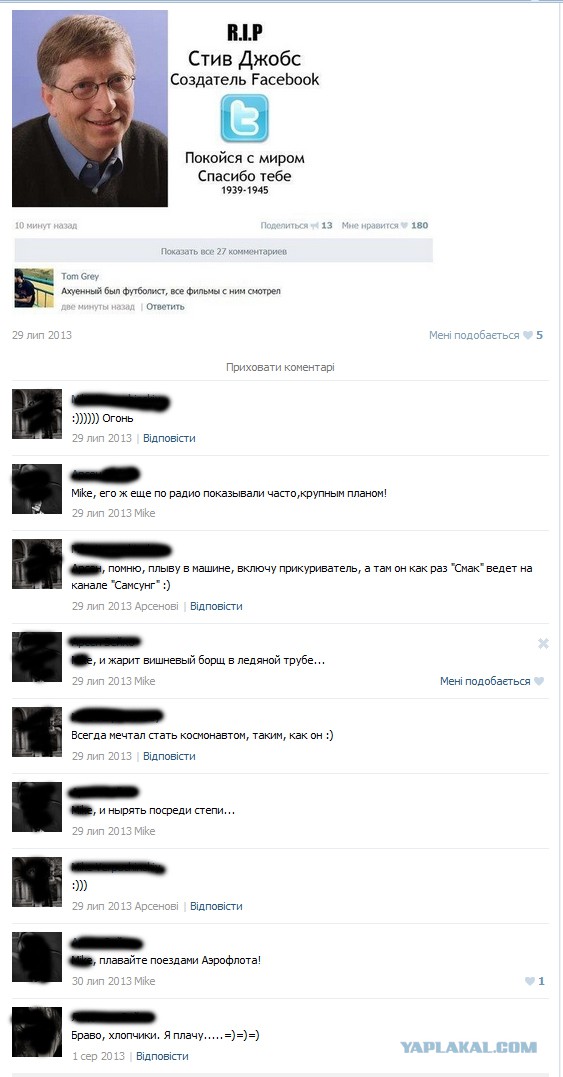This screenshot has height=1077, width=563.
Task: Click Мені подобається on the вишневый борщ comment
Action: pos(485,681)
